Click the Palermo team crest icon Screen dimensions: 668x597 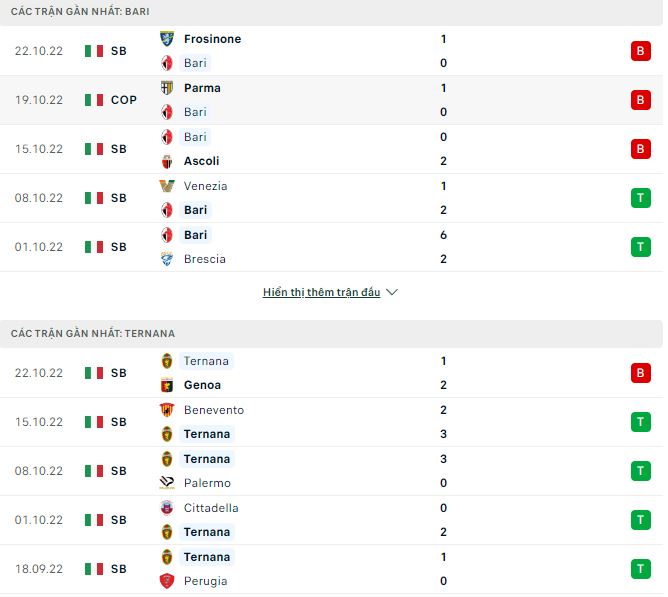click(167, 483)
